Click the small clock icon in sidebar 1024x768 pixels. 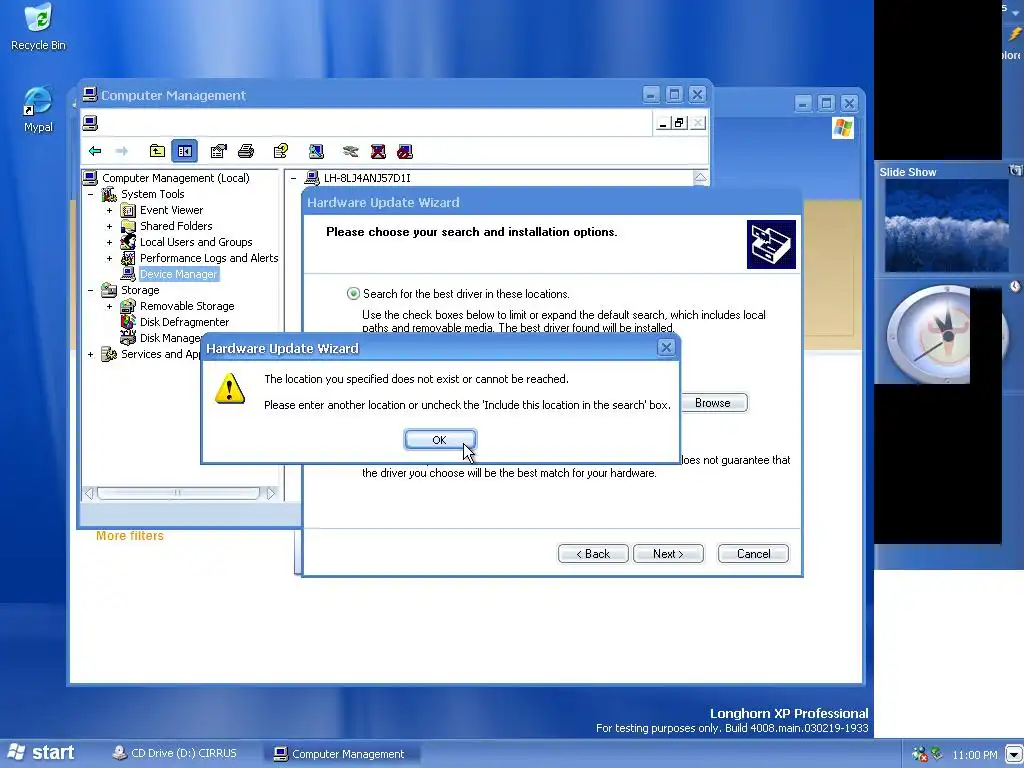click(x=1015, y=286)
